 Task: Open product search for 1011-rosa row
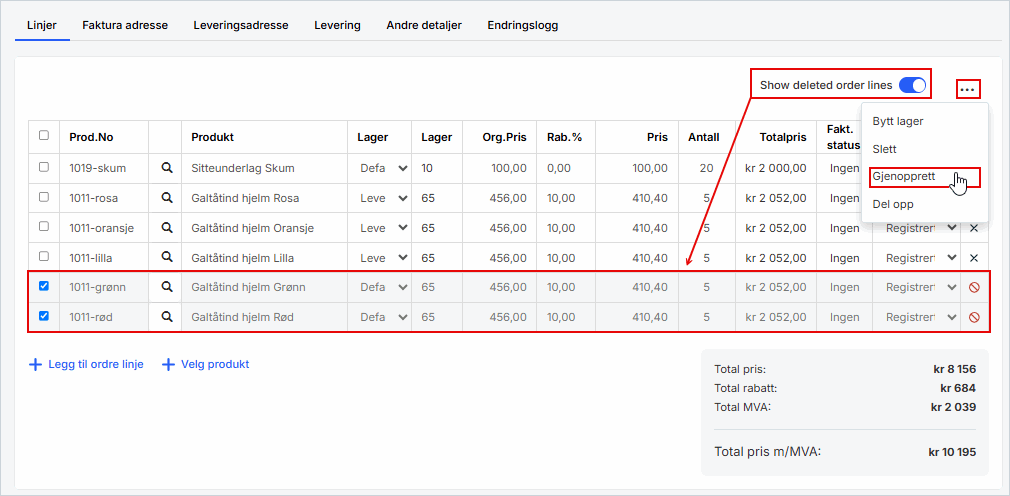[x=167, y=198]
